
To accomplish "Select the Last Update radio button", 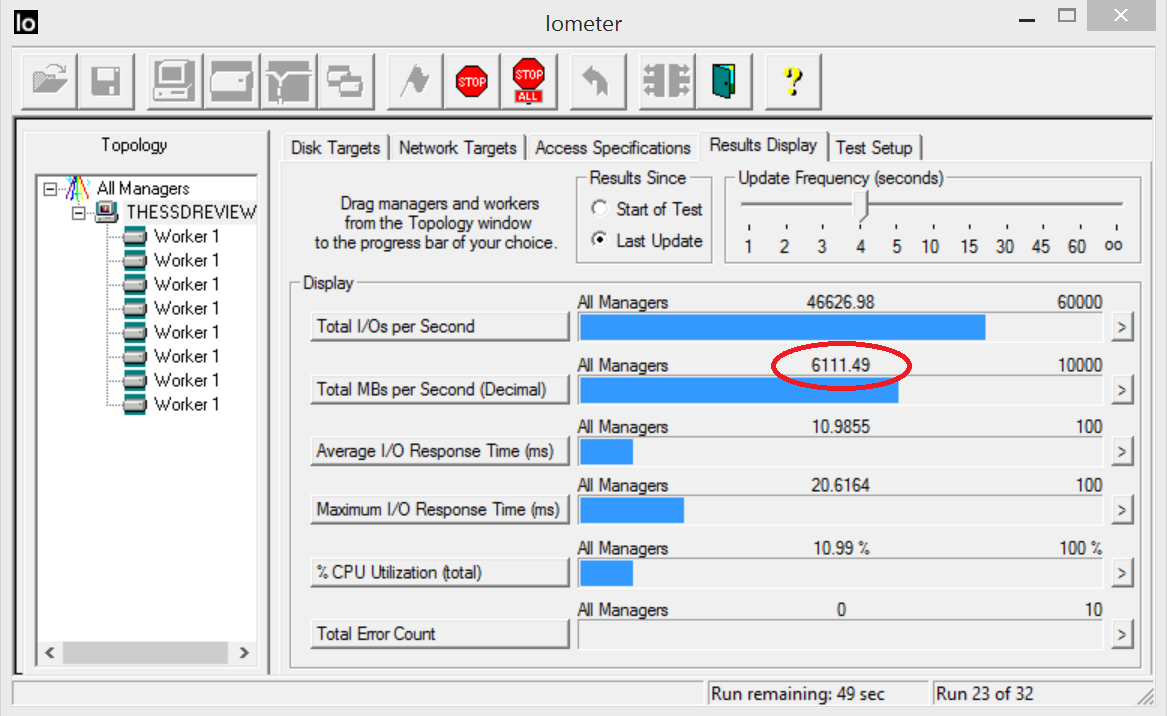I will (x=600, y=241).
